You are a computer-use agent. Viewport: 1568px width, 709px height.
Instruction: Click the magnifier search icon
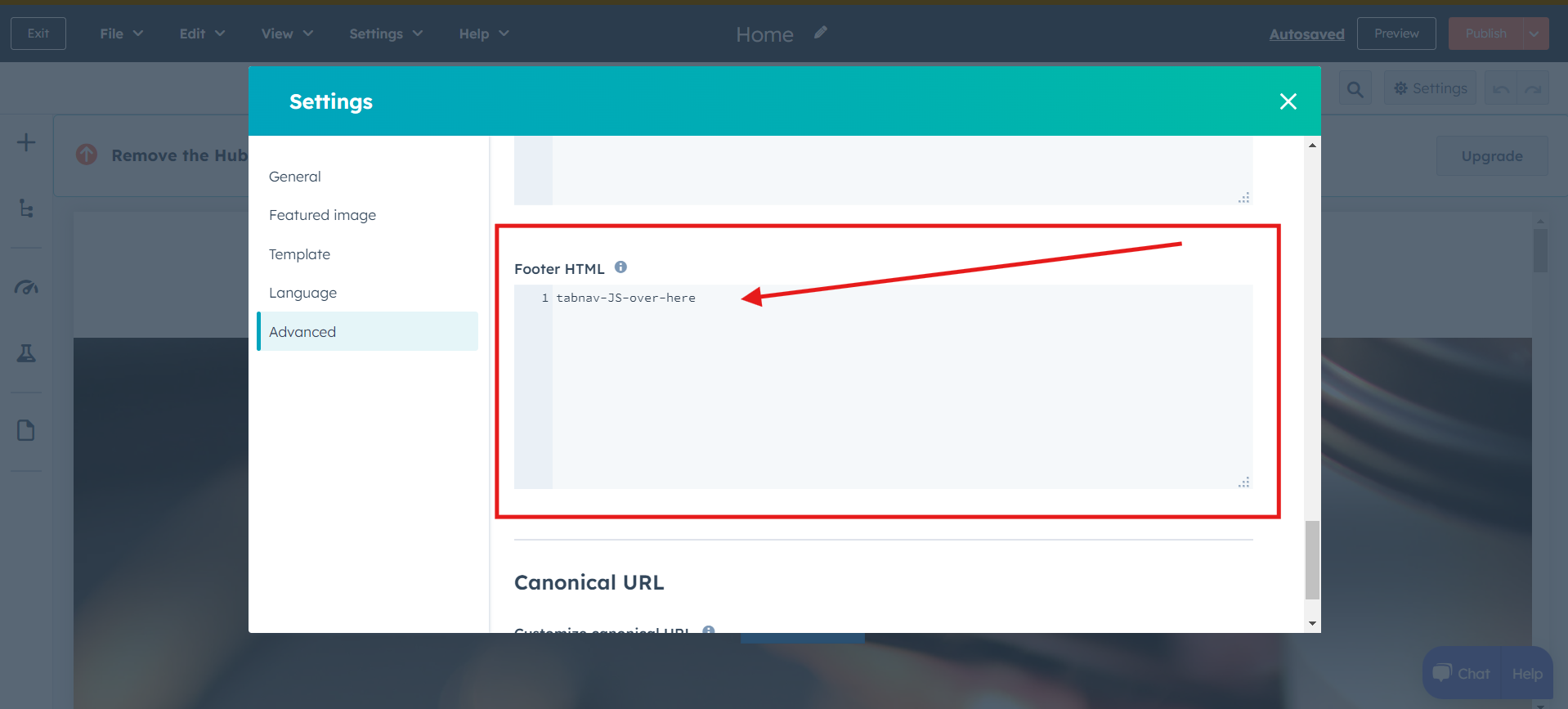1355,89
